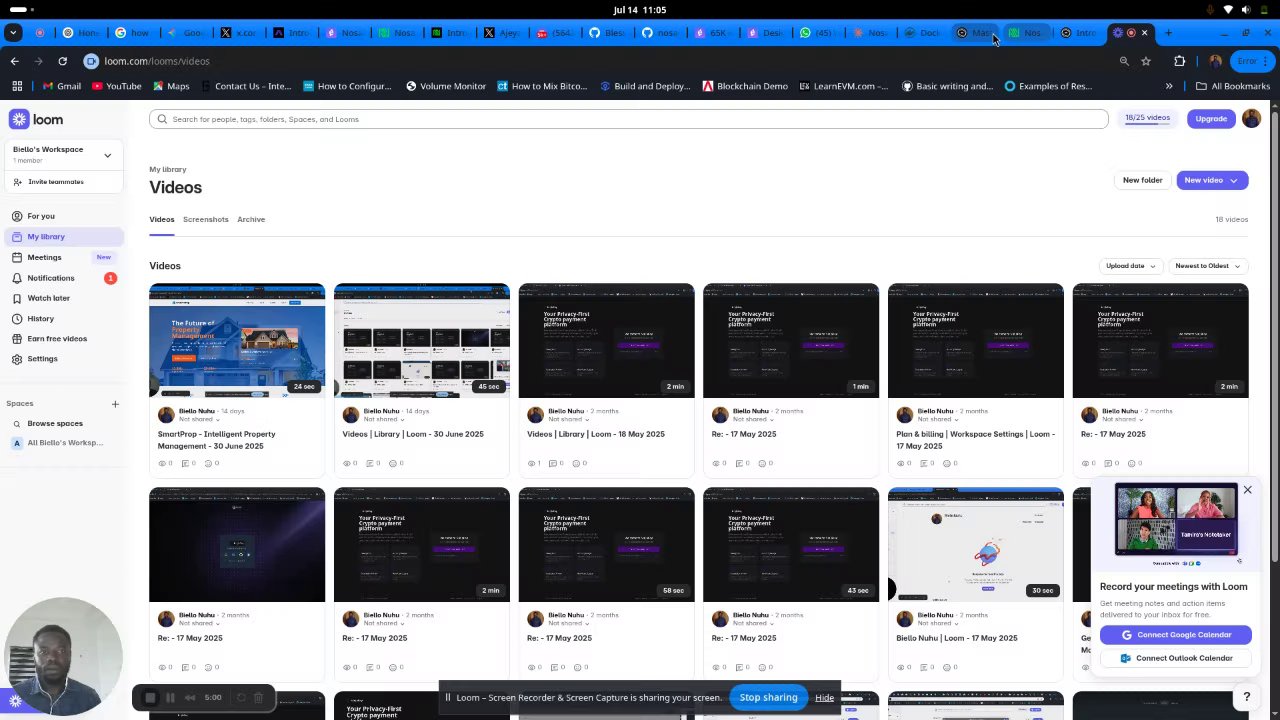Open History in the sidebar
Image resolution: width=1280 pixels, height=720 pixels.
40,318
